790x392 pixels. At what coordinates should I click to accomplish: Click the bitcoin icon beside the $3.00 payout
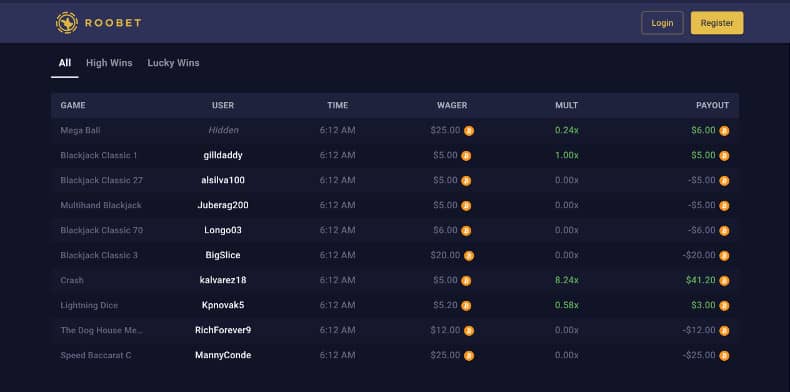pyautogui.click(x=724, y=306)
